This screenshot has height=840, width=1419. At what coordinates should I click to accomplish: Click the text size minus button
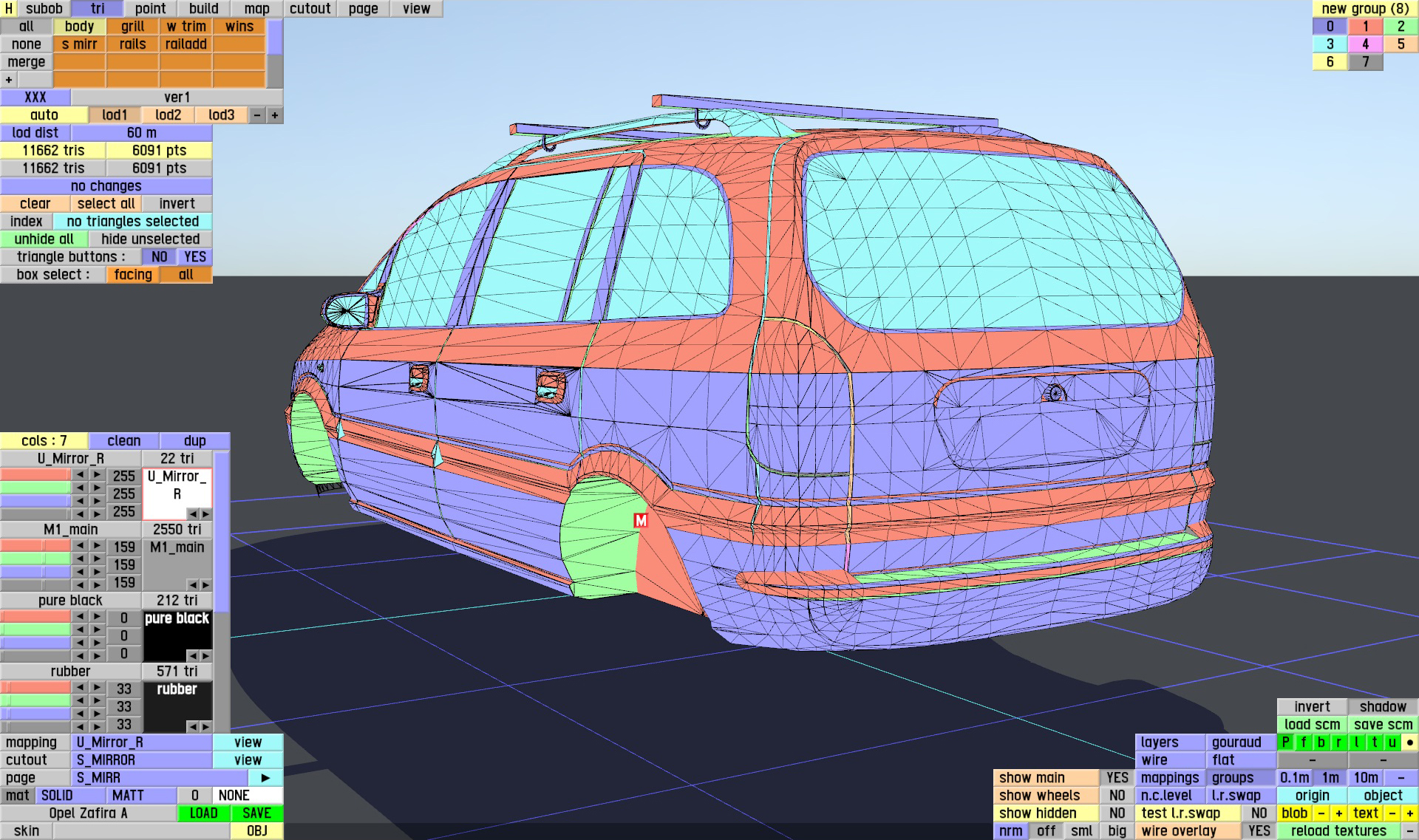[x=1392, y=813]
